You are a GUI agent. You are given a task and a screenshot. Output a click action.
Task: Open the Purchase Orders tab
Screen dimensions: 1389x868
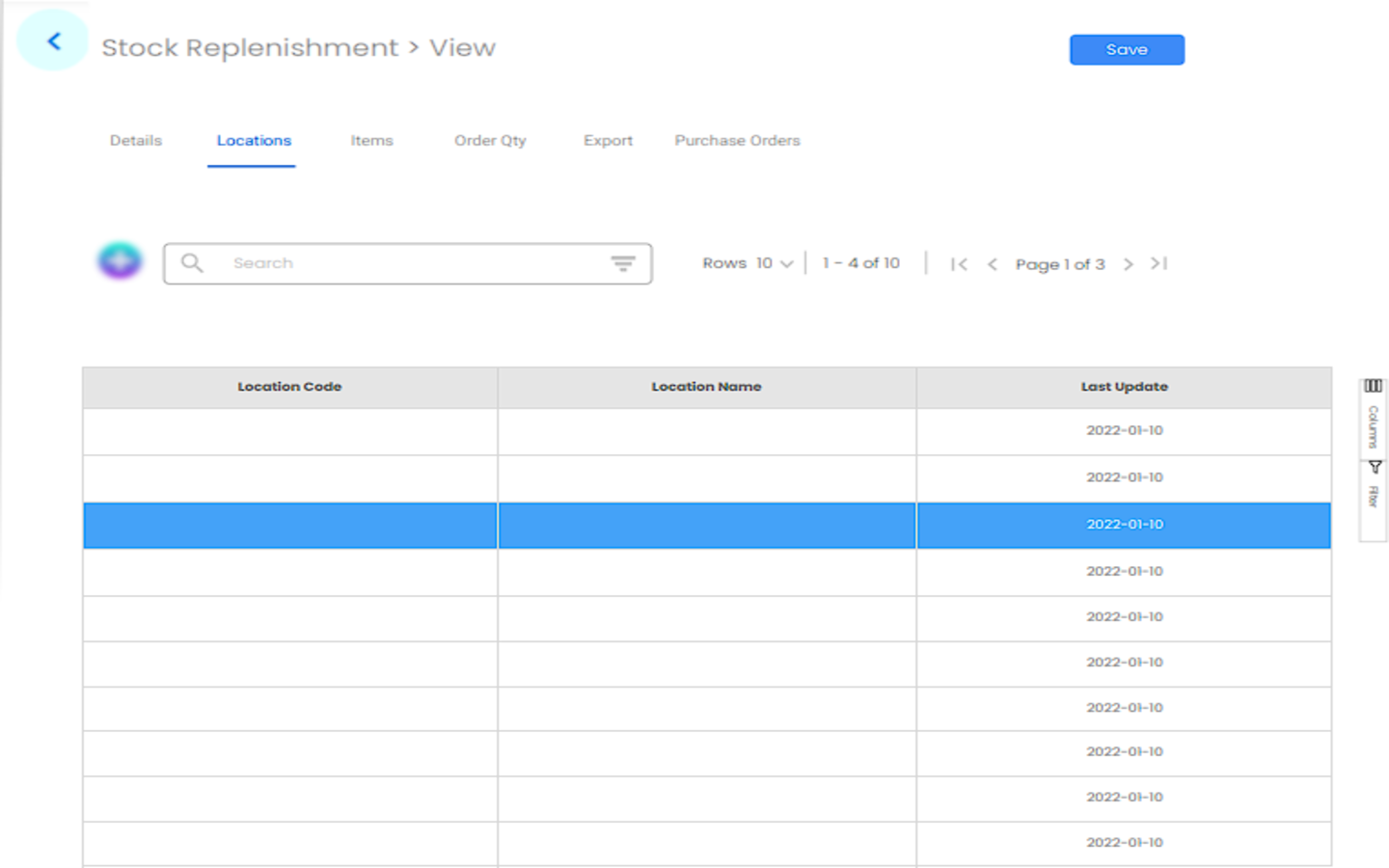pyautogui.click(x=737, y=141)
